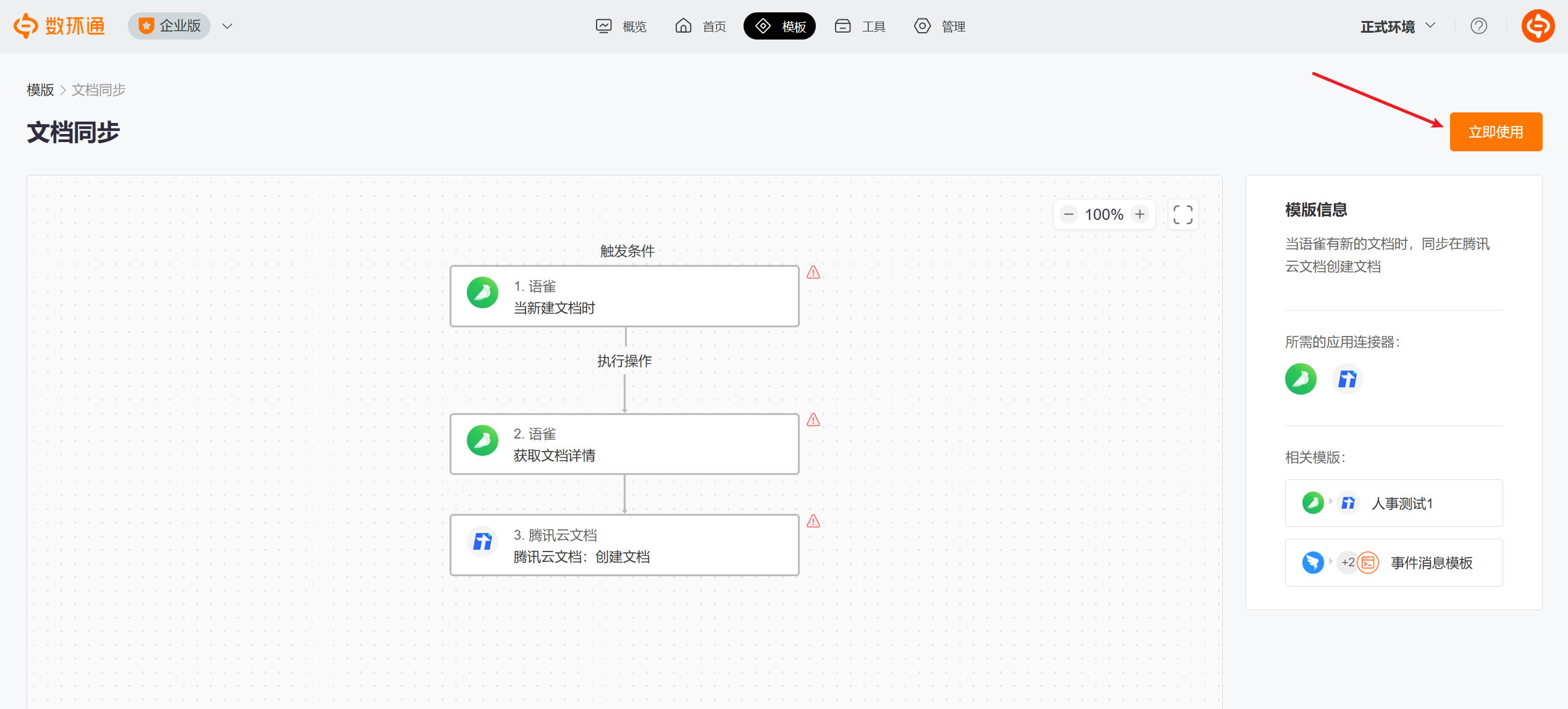Screen dimensions: 1568x709
Task: Click the 管理 hexagon icon in nav
Action: point(922,26)
